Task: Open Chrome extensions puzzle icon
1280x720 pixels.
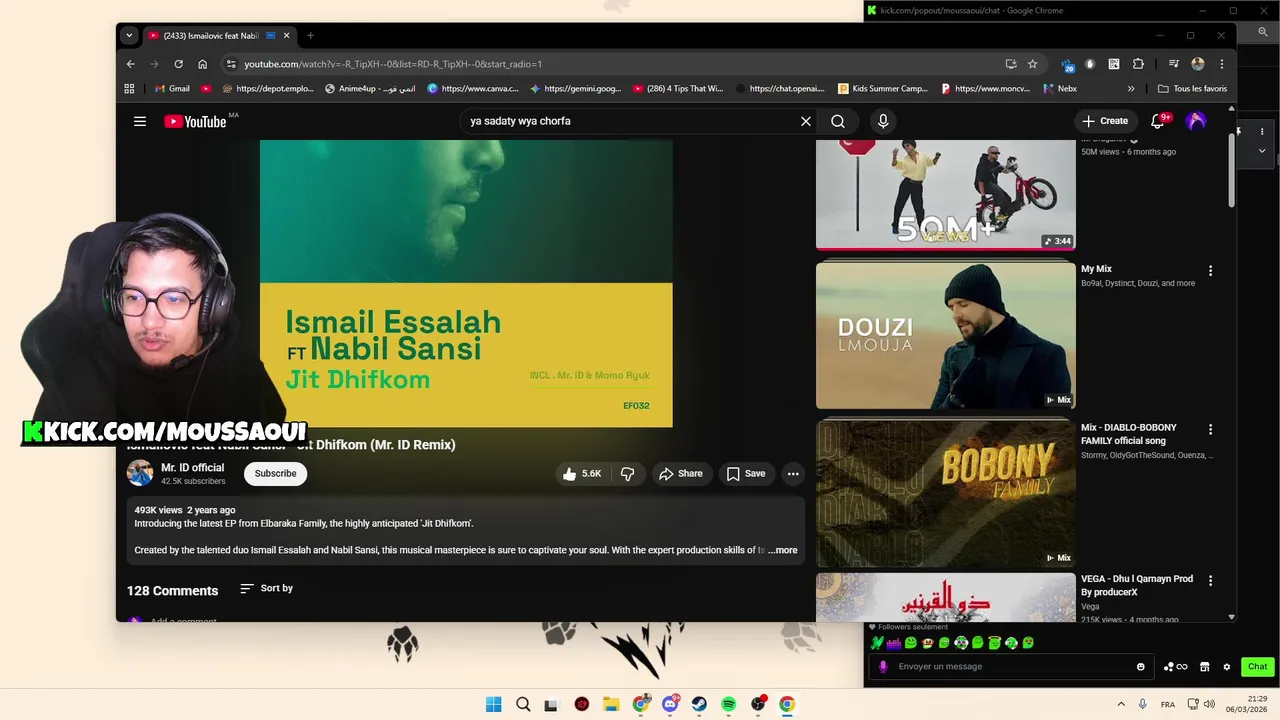Action: [x=1138, y=64]
